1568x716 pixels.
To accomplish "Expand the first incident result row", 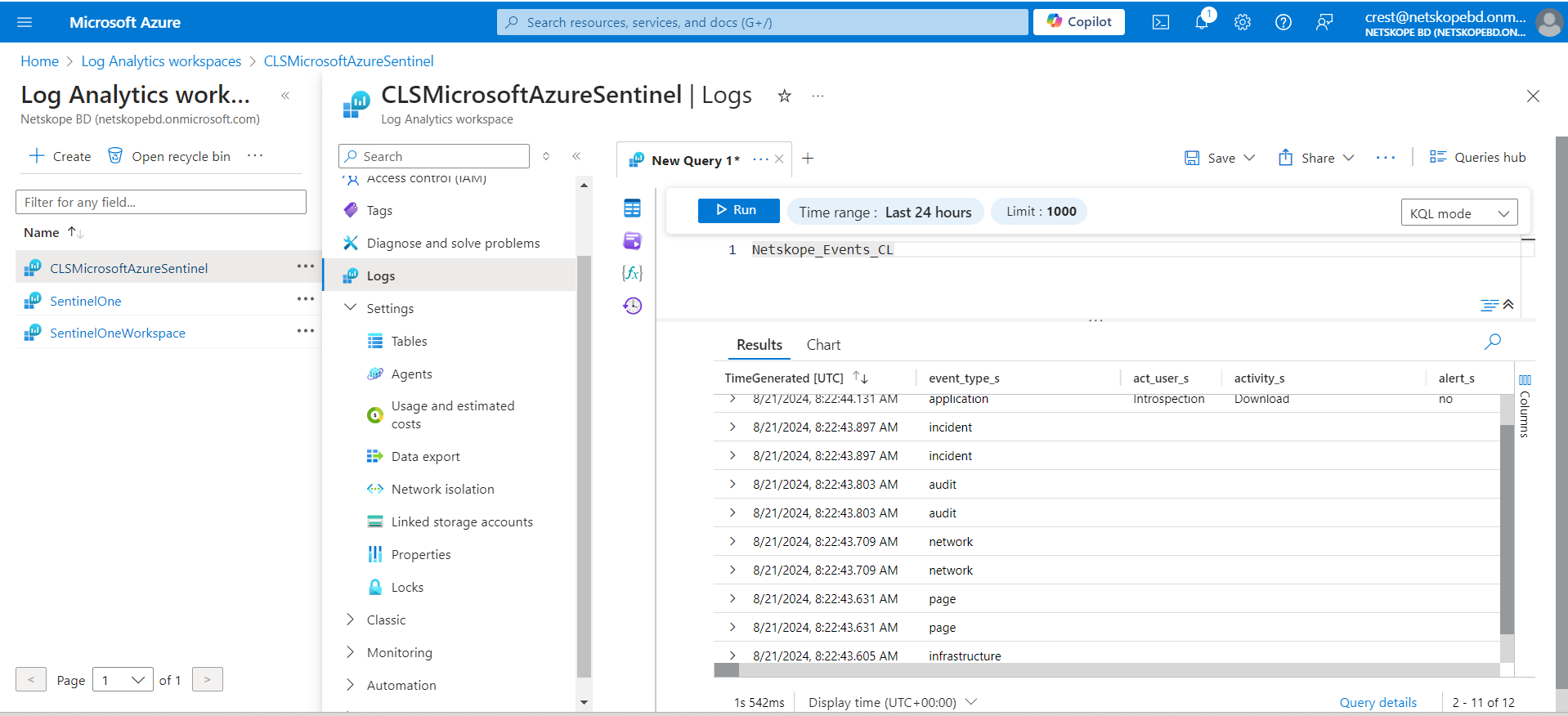I will point(732,427).
